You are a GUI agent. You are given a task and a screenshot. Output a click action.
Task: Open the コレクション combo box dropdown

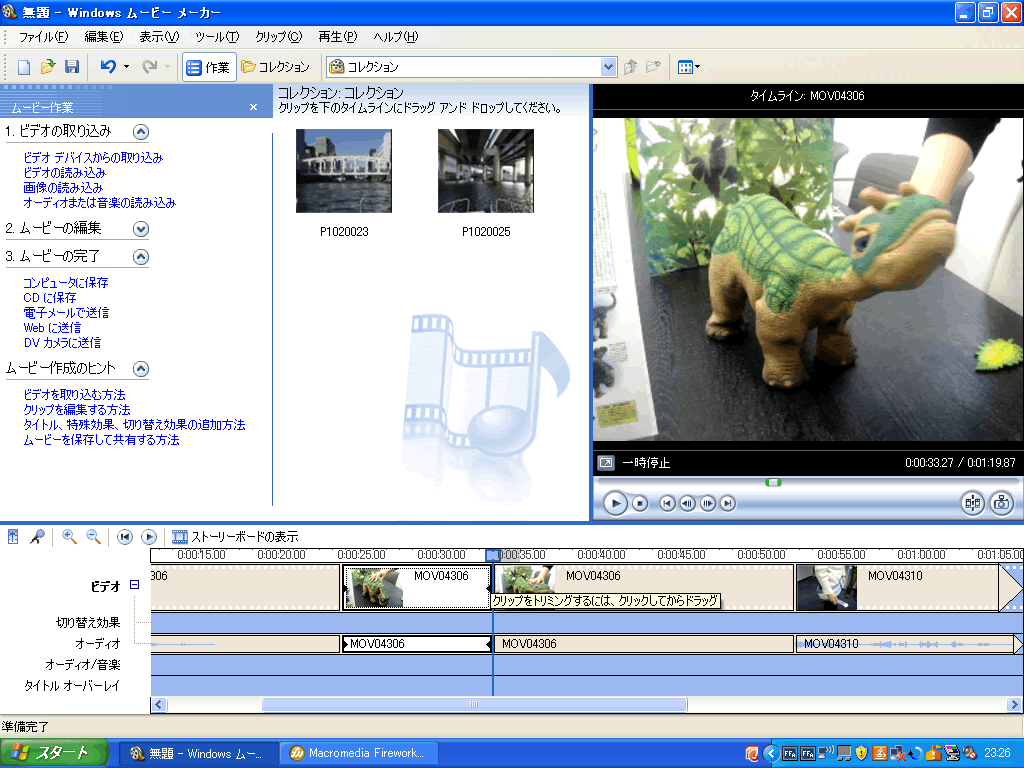coord(608,67)
